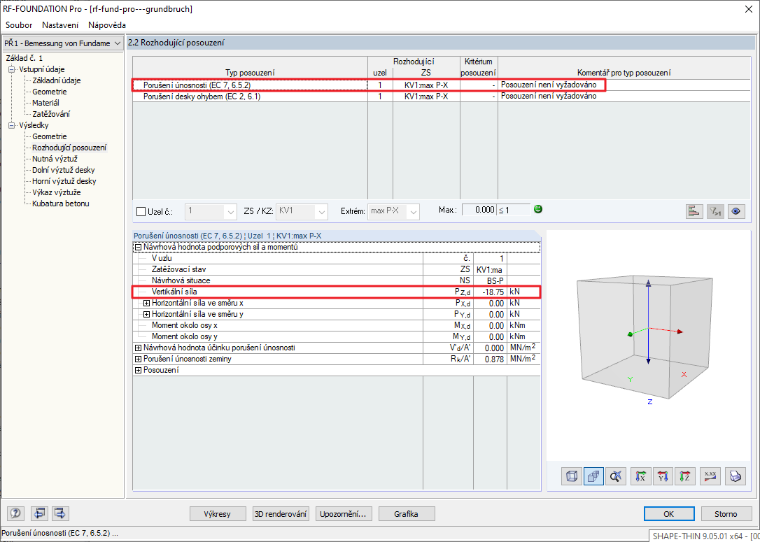Open the help icon button
The image size is (760, 542).
(16, 513)
